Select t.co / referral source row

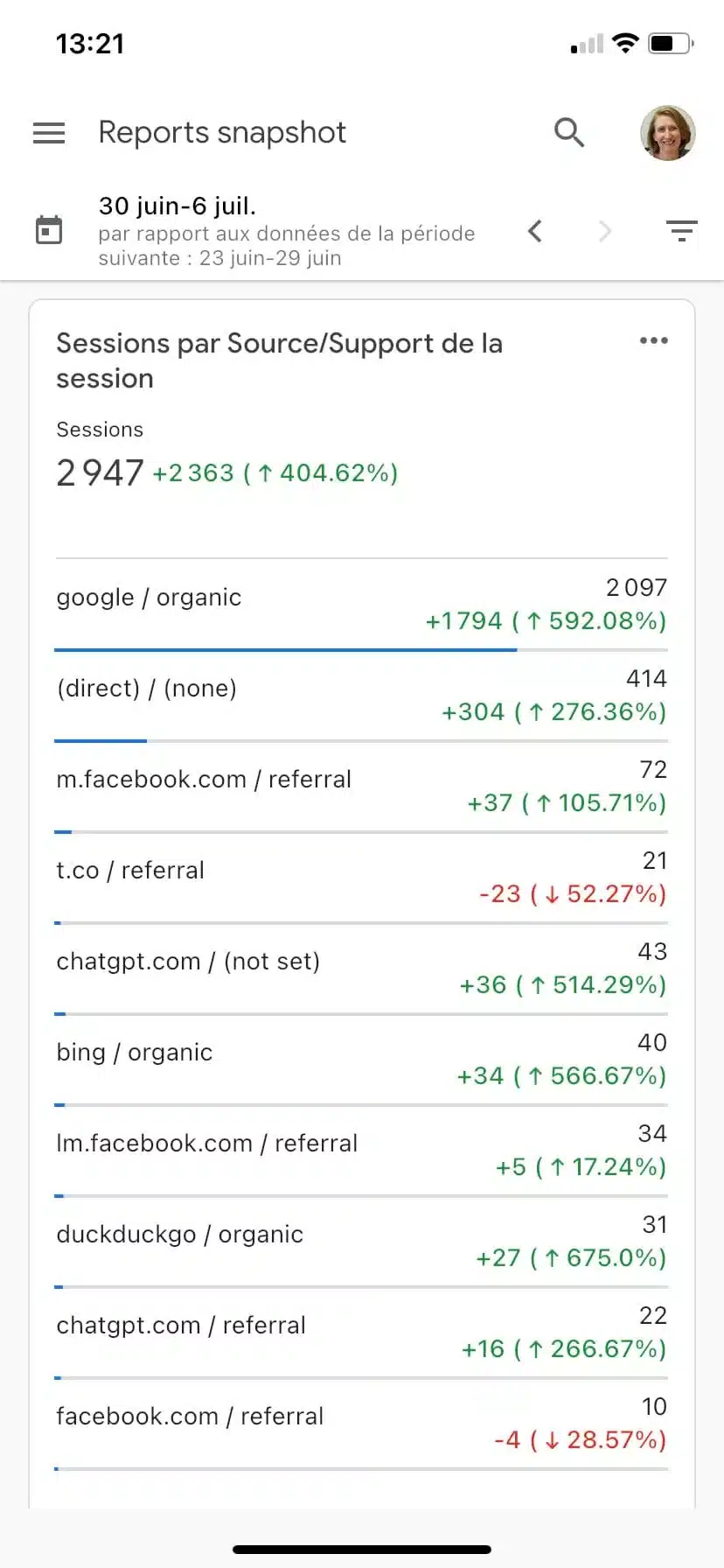click(362, 878)
